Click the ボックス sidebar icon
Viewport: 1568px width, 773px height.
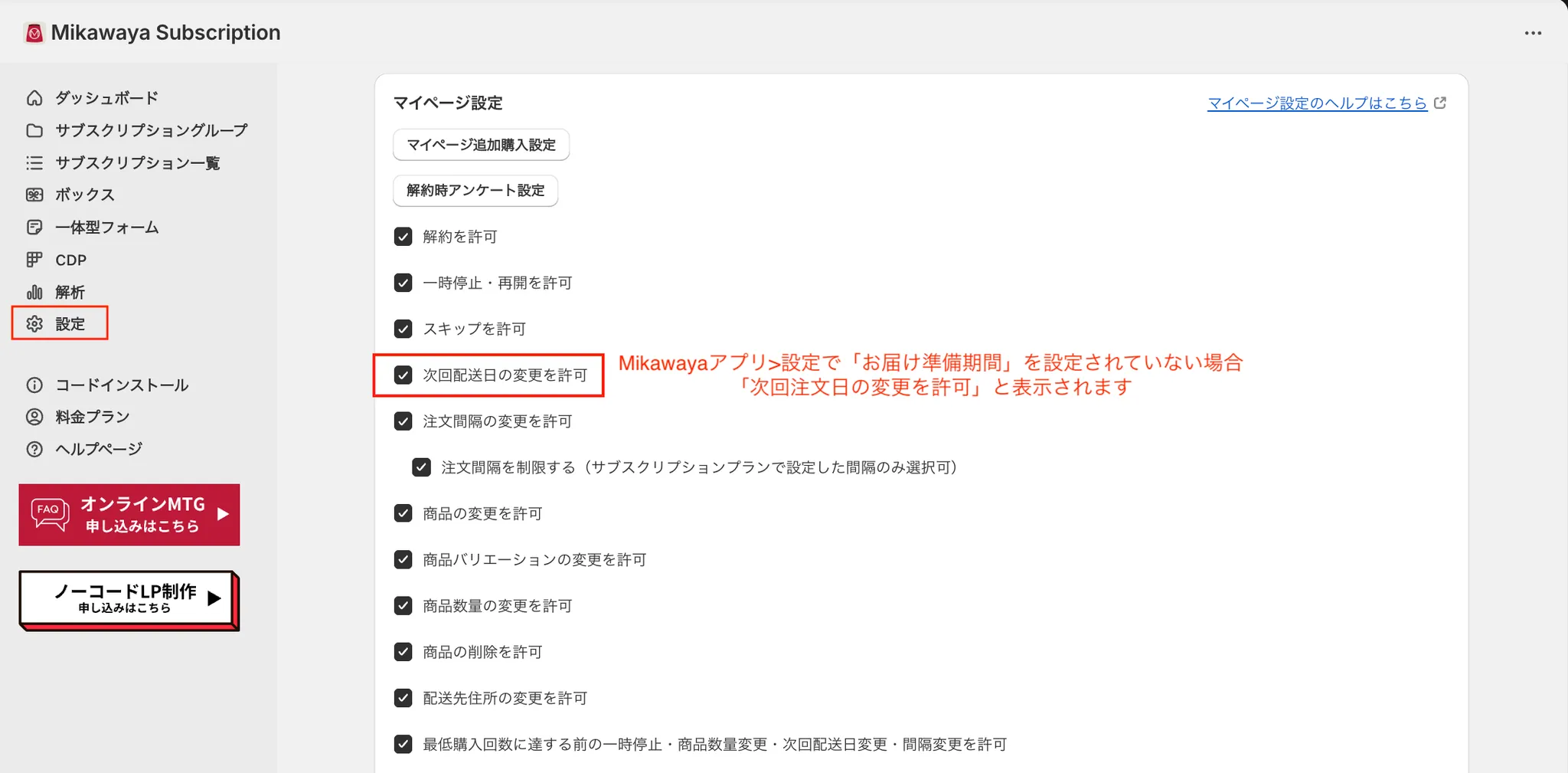pyautogui.click(x=34, y=195)
